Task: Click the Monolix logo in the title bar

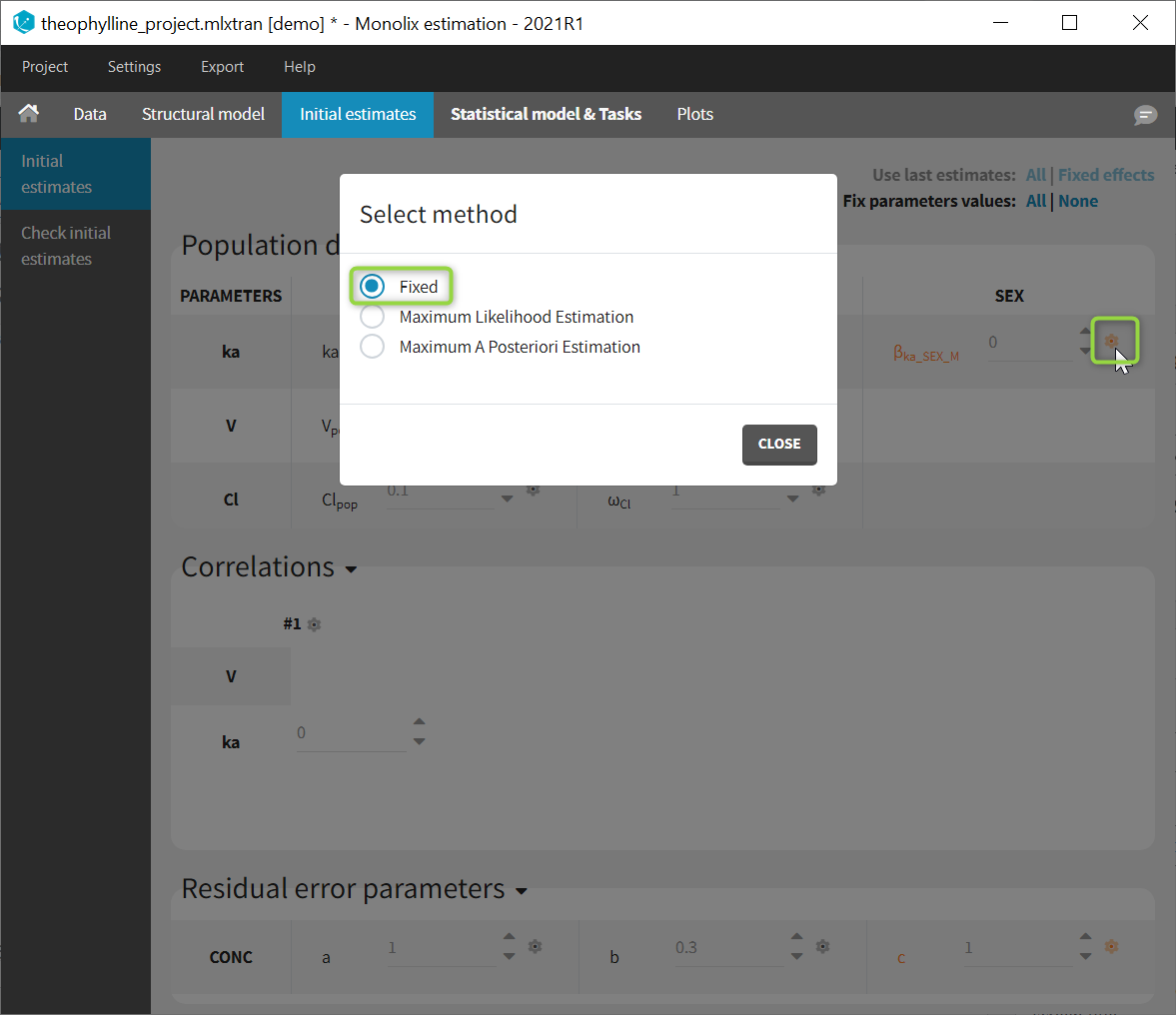Action: coord(22,22)
